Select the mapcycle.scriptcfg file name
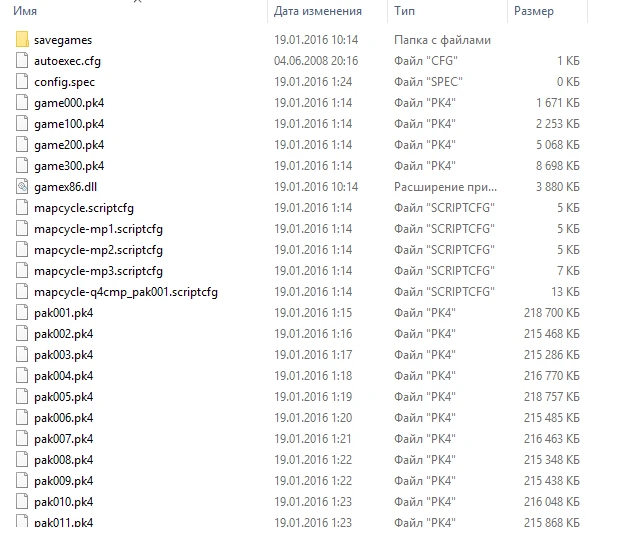The image size is (628, 539). coord(84,208)
